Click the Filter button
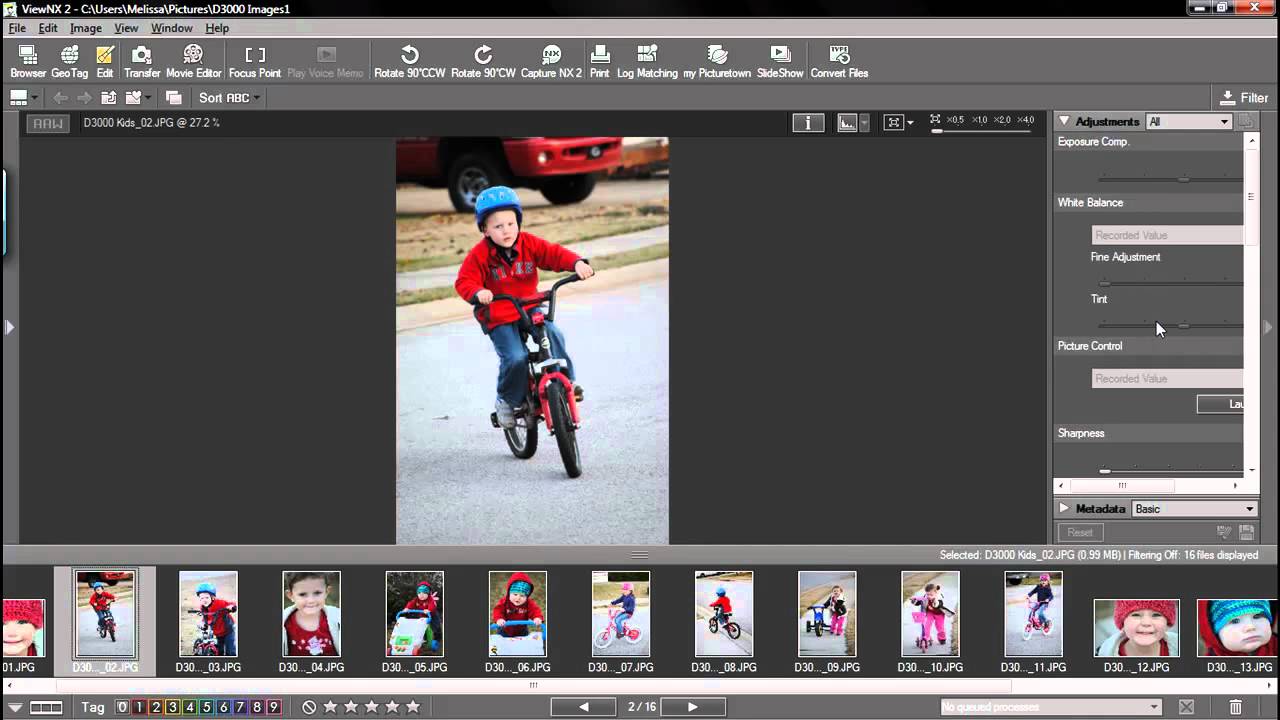 pos(1244,98)
